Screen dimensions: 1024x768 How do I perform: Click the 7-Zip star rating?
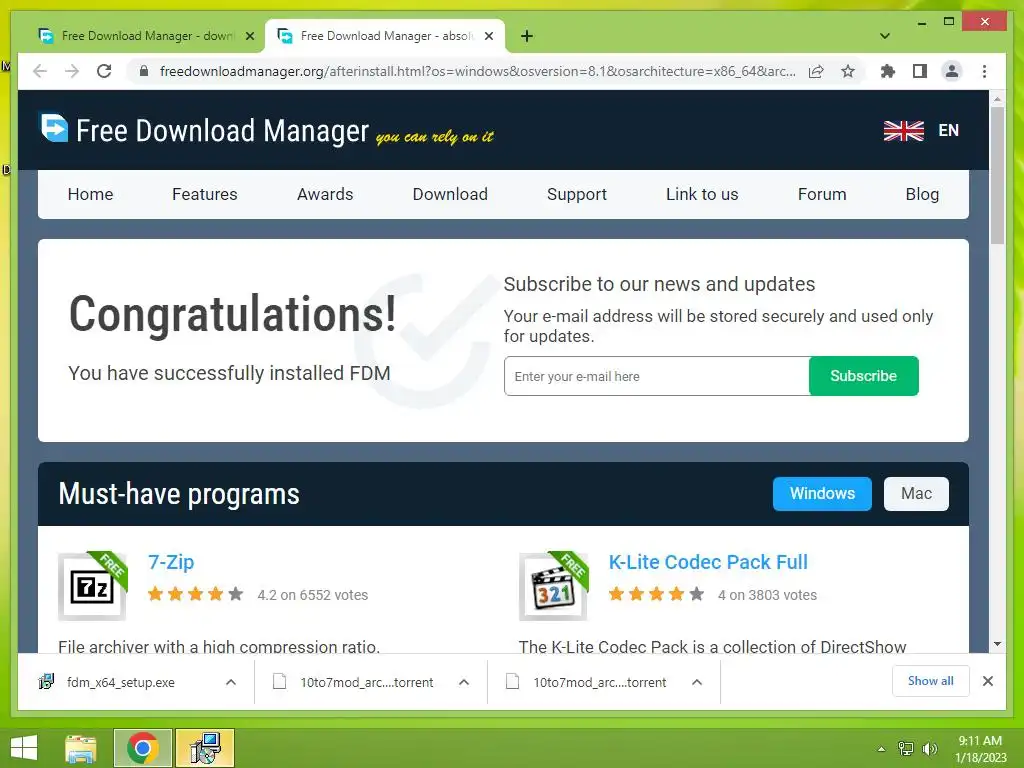[x=195, y=594]
